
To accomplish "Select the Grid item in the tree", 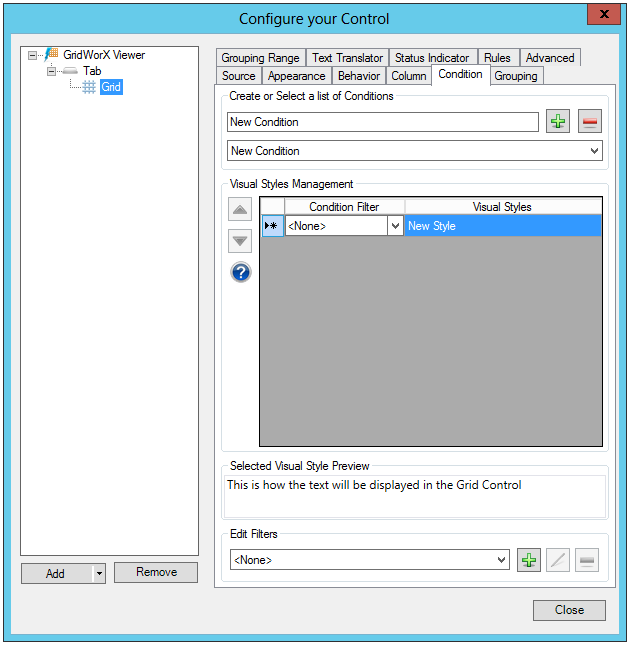I will tap(110, 87).
